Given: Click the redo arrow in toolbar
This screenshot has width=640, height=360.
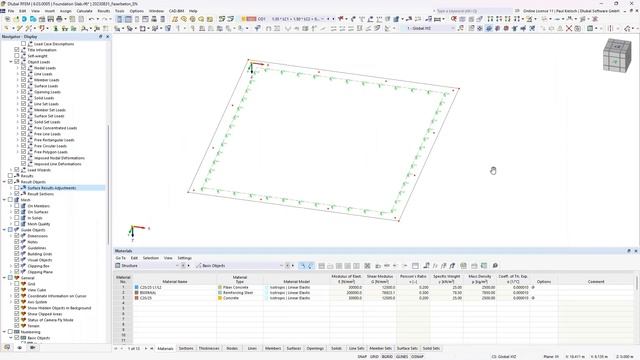Looking at the screenshot, I should pos(105,19).
